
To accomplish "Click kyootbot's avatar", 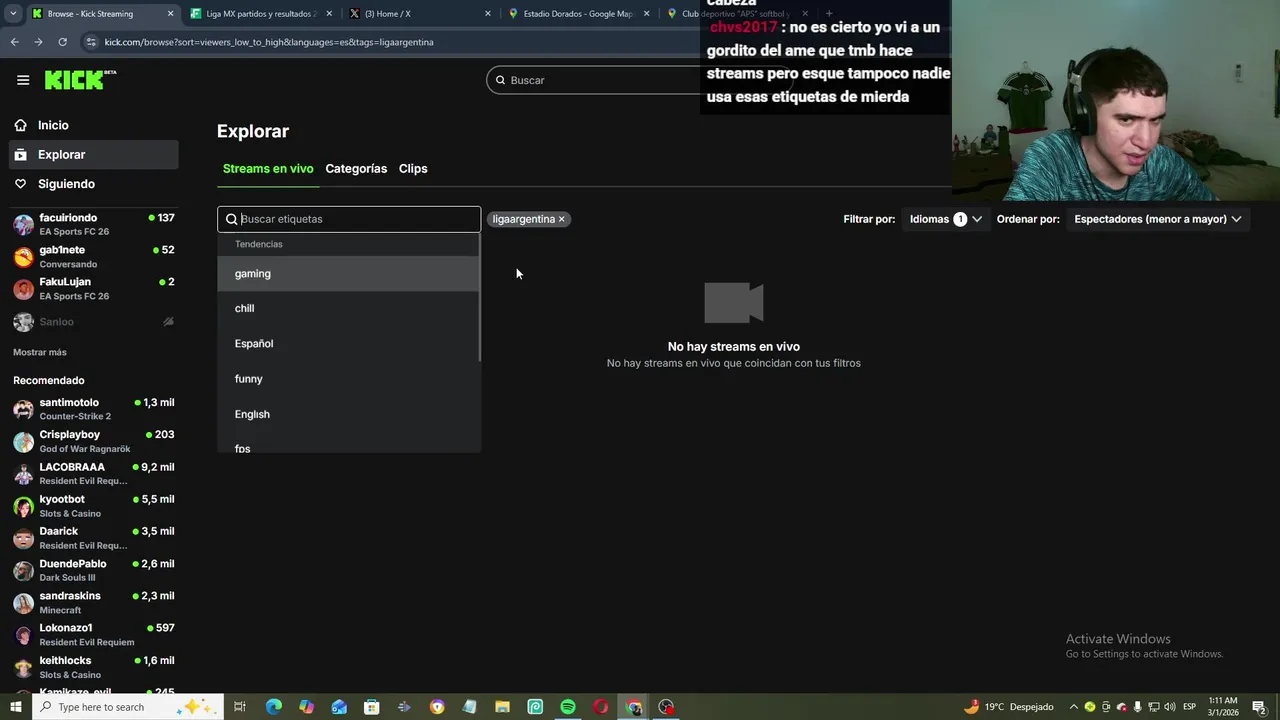I will [x=23, y=506].
